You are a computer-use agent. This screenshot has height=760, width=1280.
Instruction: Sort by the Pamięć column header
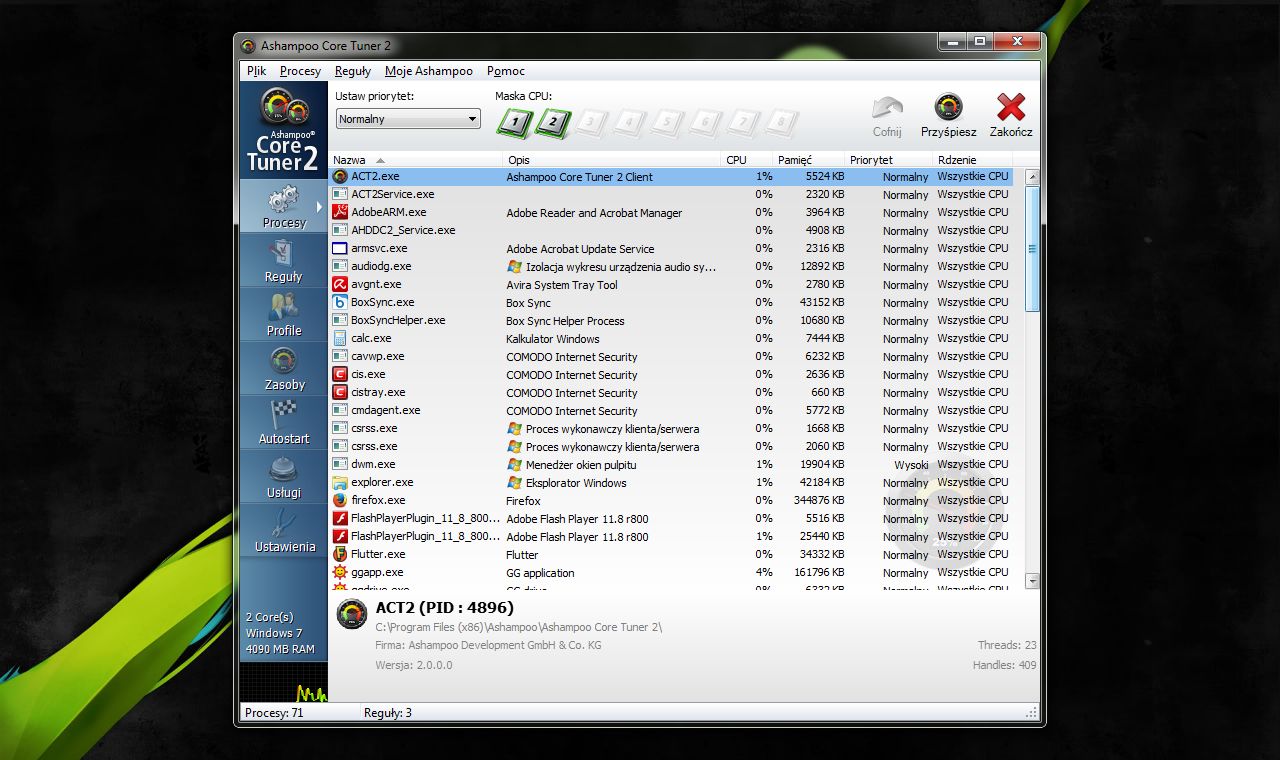point(809,160)
